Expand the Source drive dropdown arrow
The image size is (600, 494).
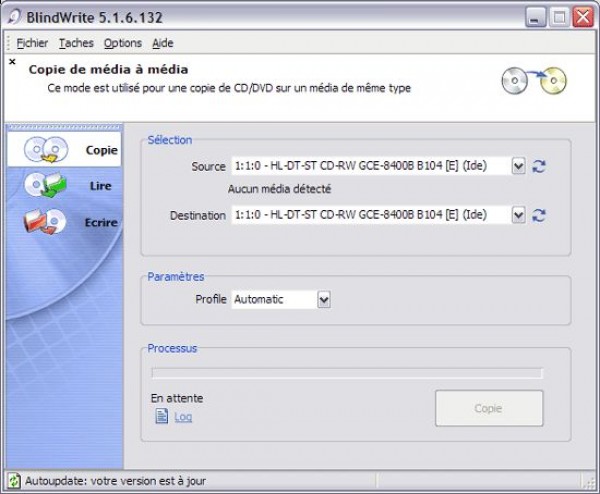518,166
